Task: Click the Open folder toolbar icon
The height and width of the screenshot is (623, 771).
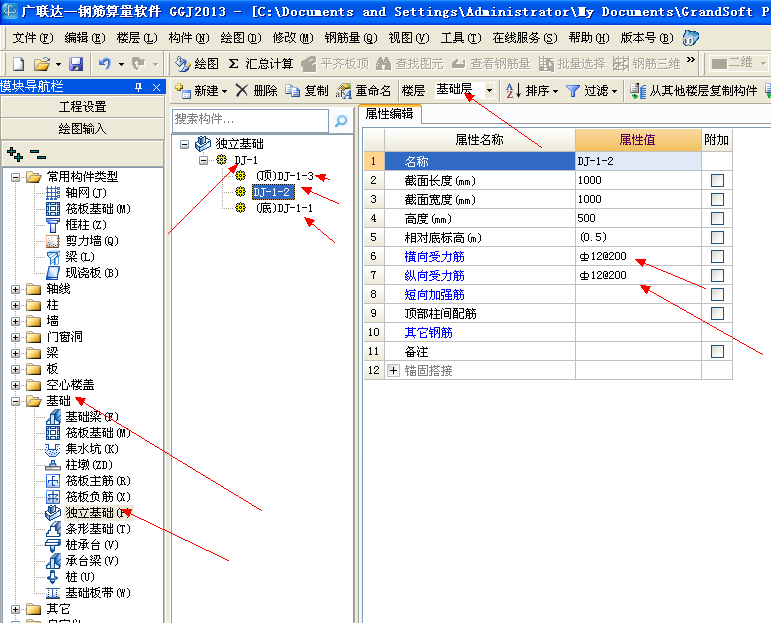Action: [x=42, y=64]
